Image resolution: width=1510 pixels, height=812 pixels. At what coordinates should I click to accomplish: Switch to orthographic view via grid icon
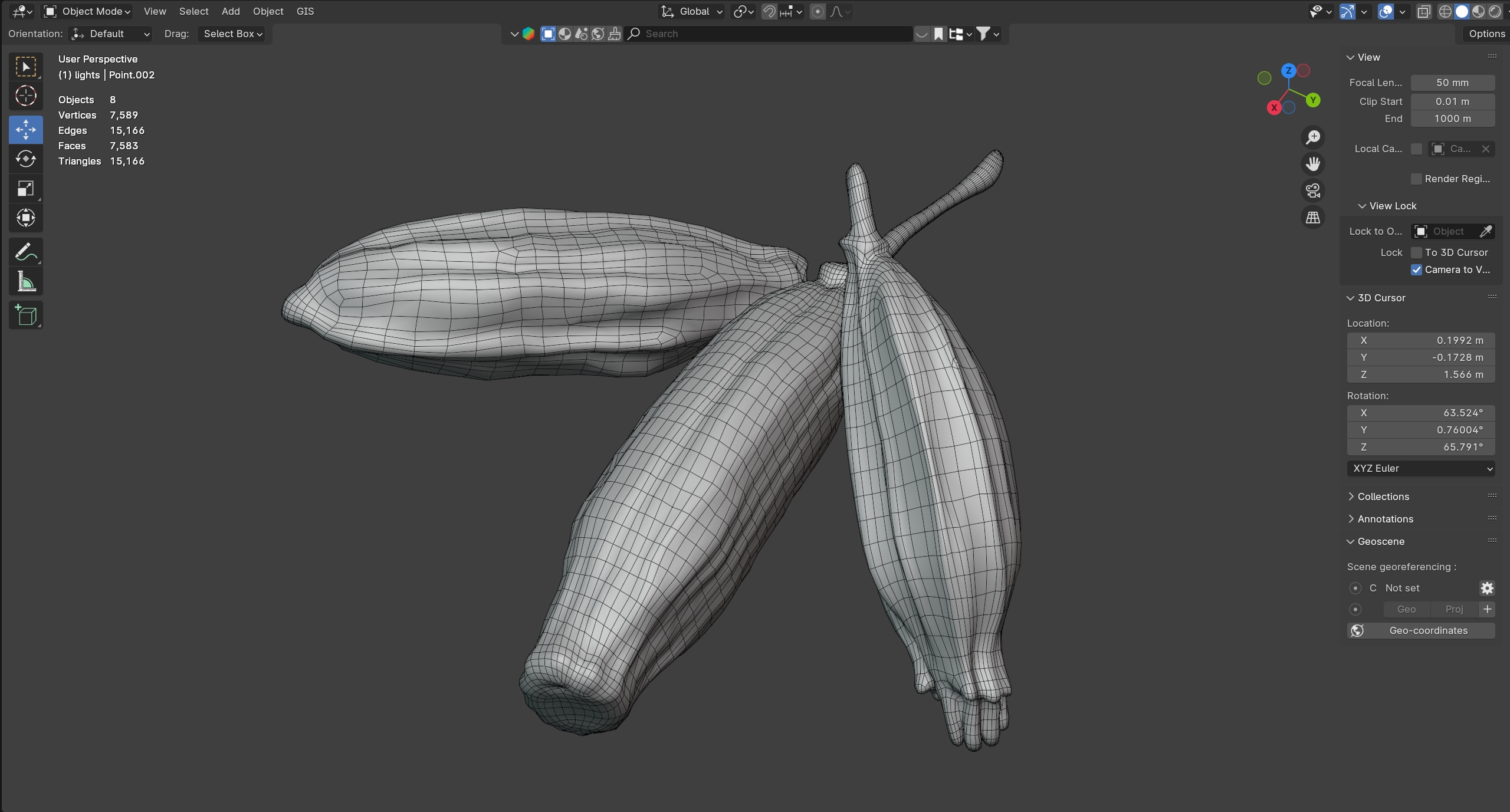click(x=1313, y=218)
